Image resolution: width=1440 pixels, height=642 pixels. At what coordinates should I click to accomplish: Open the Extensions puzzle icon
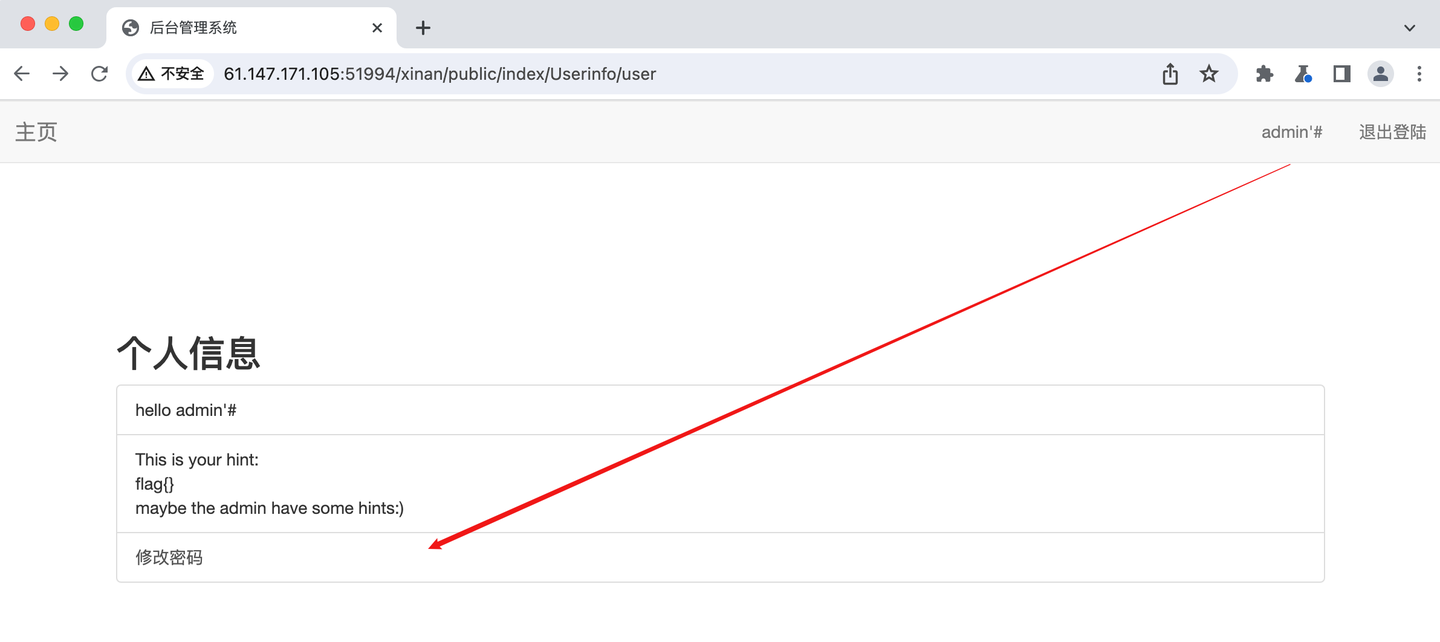[x=1264, y=74]
